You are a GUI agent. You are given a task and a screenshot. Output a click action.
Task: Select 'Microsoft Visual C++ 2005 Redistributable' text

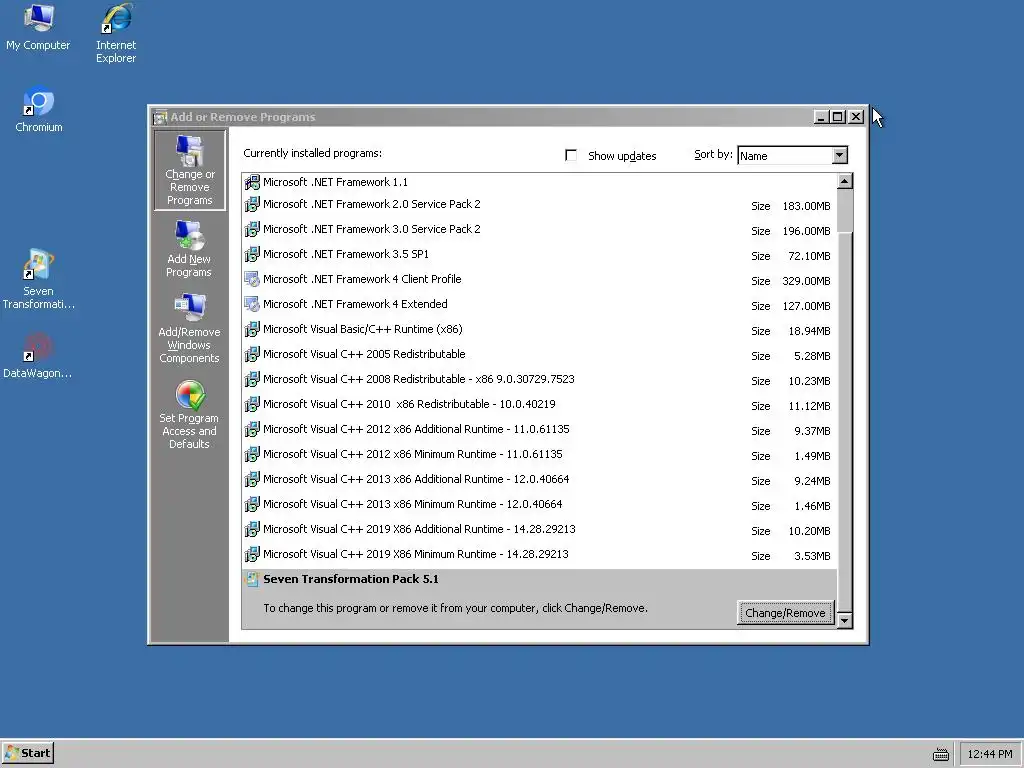point(364,354)
